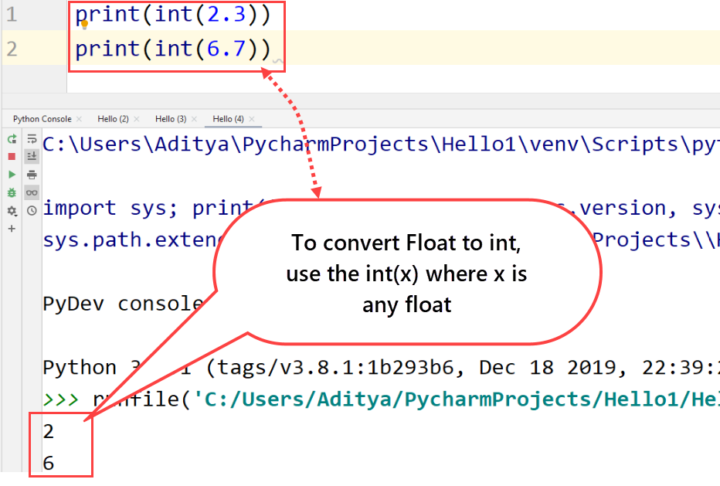This screenshot has width=720, height=486.
Task: Click the runfile path string in console
Action: 450,400
